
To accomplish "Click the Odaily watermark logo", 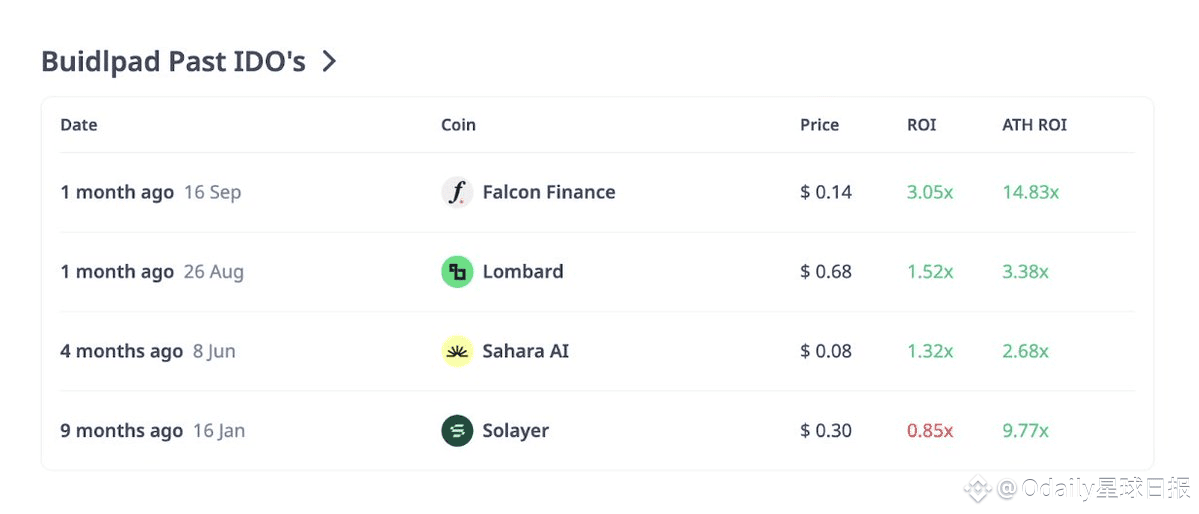I will 980,488.
